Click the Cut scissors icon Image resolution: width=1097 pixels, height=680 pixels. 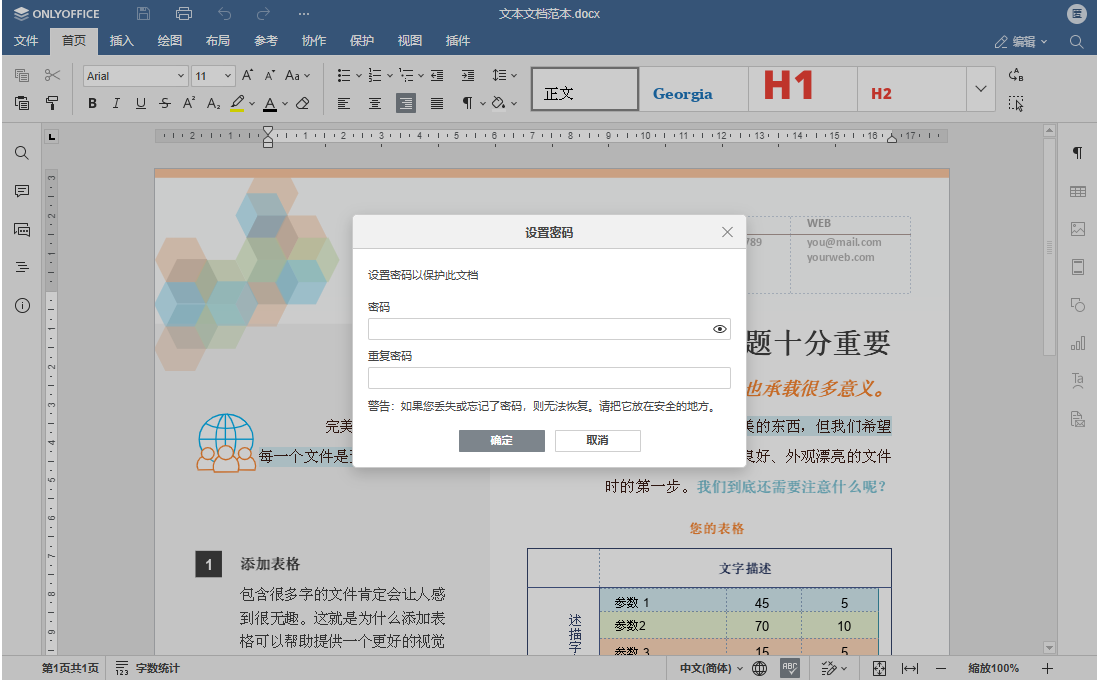(x=52, y=75)
